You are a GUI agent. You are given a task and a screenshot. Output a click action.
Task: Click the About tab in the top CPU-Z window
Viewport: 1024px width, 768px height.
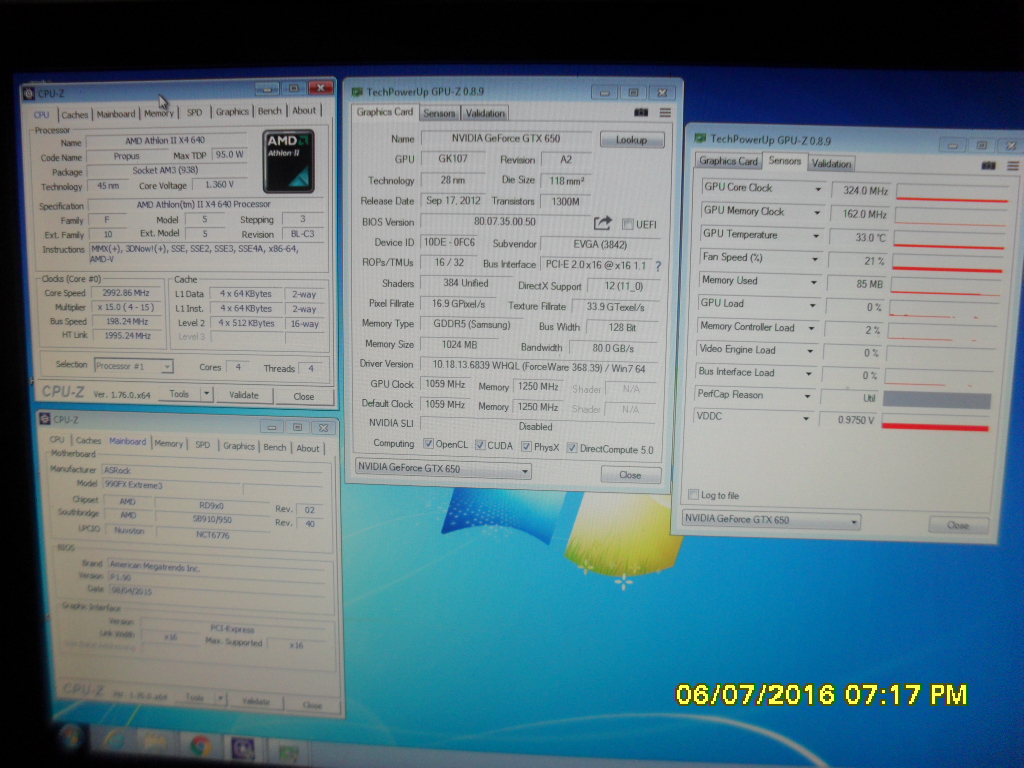click(304, 110)
